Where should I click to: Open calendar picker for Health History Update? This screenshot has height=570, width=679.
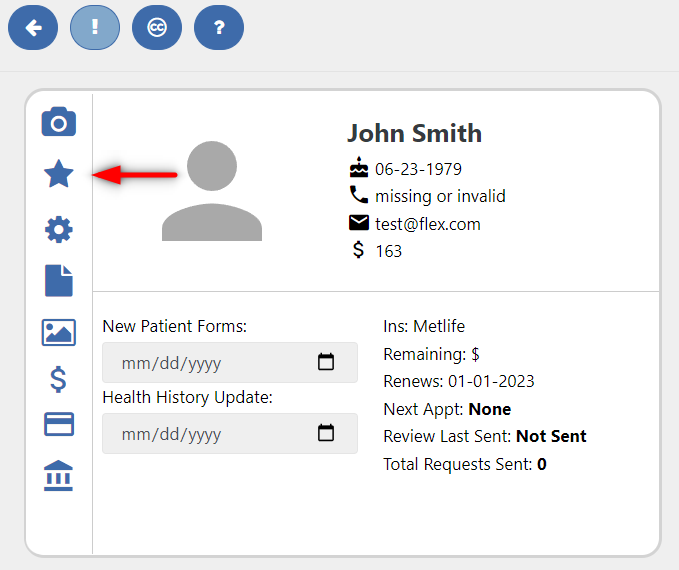coord(326,433)
